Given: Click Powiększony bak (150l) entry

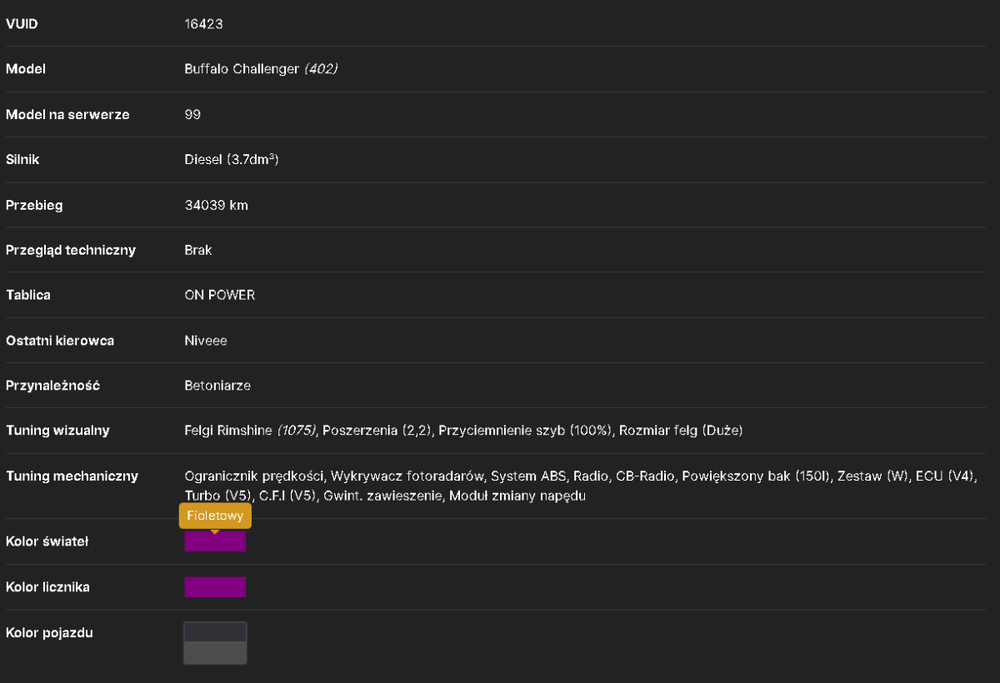Looking at the screenshot, I should point(756,476).
